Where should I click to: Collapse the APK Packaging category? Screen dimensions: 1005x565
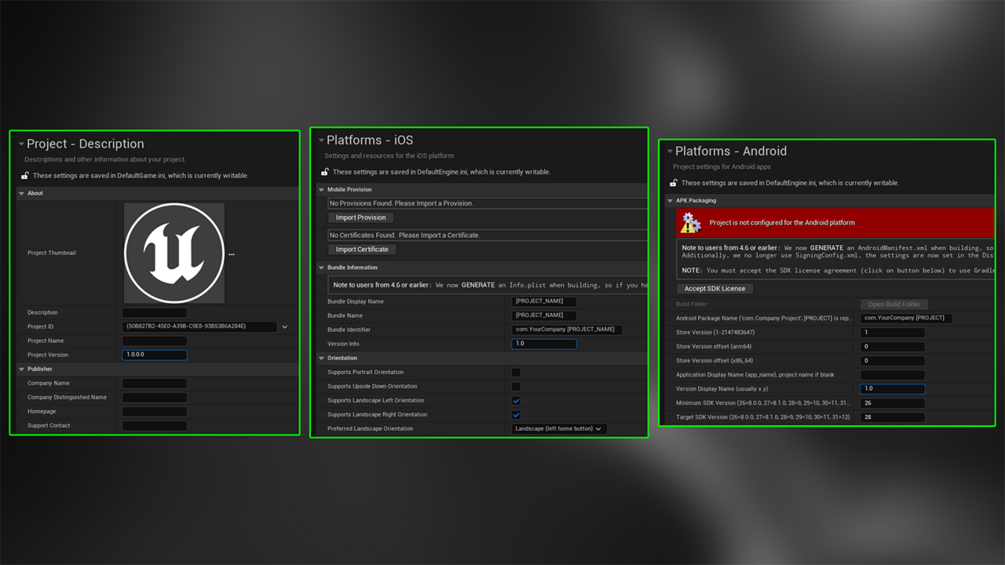point(670,201)
